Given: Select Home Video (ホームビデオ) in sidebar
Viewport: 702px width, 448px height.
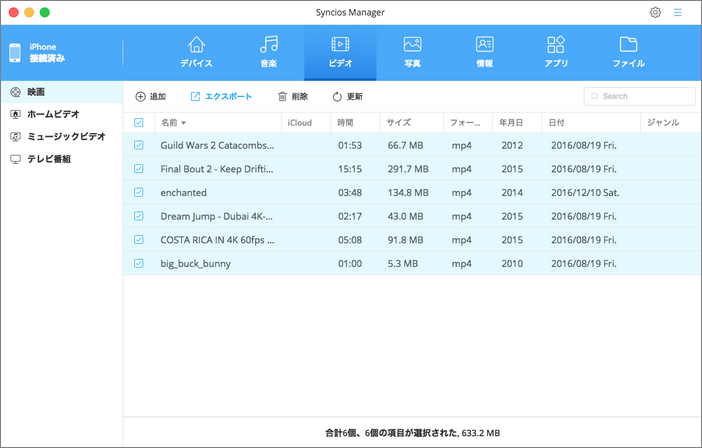Looking at the screenshot, I should coord(61,114).
